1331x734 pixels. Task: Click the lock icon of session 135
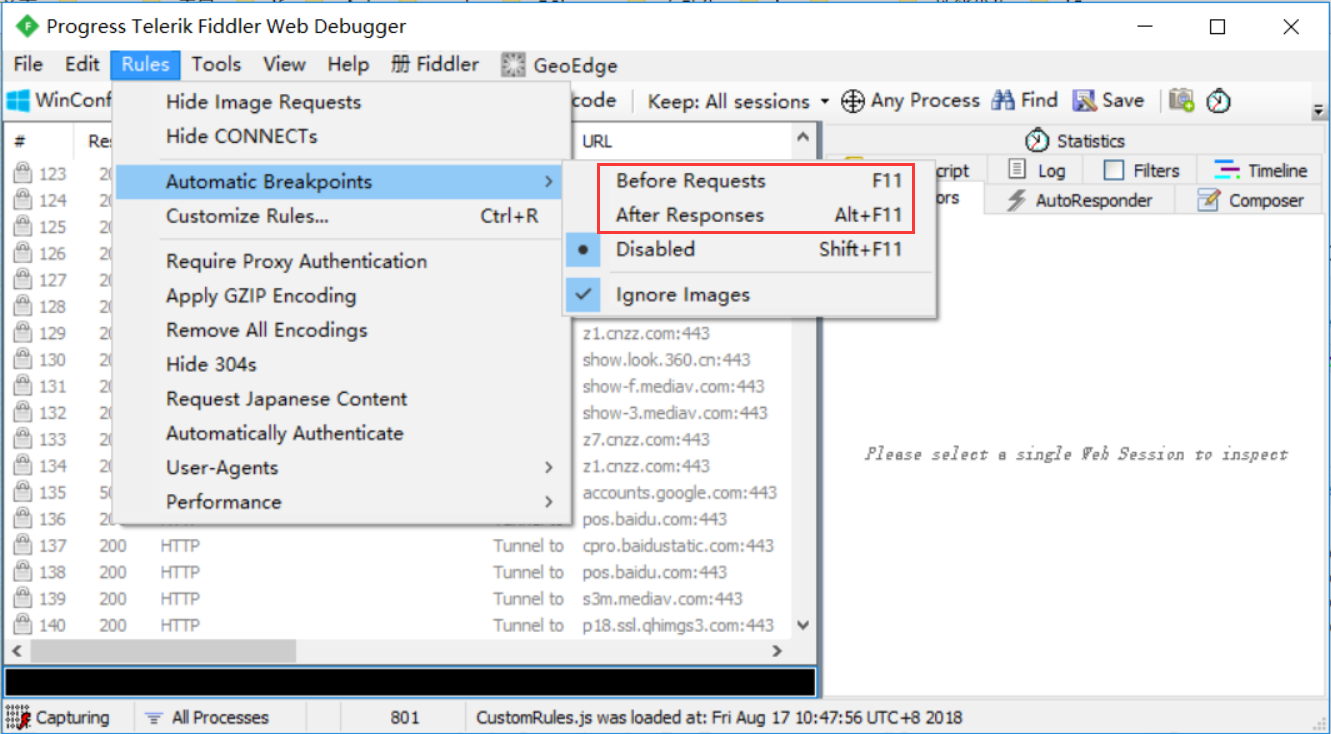click(21, 492)
